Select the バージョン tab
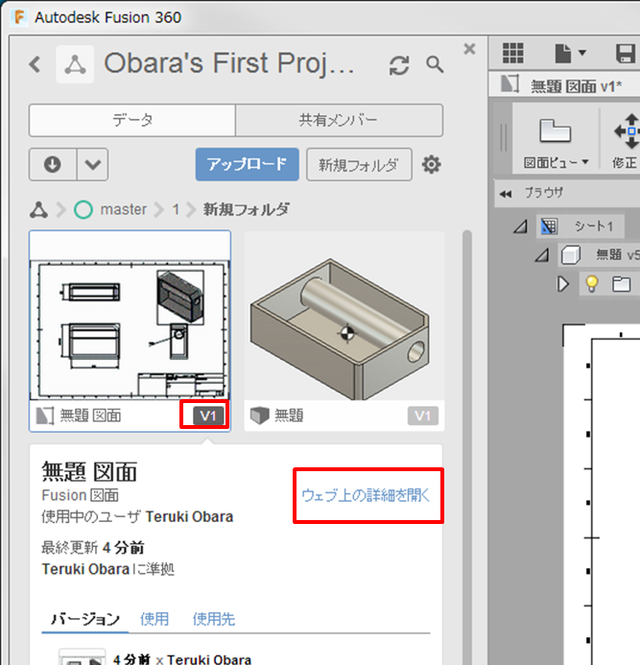Screen dimensions: 640x665 click(x=85, y=619)
